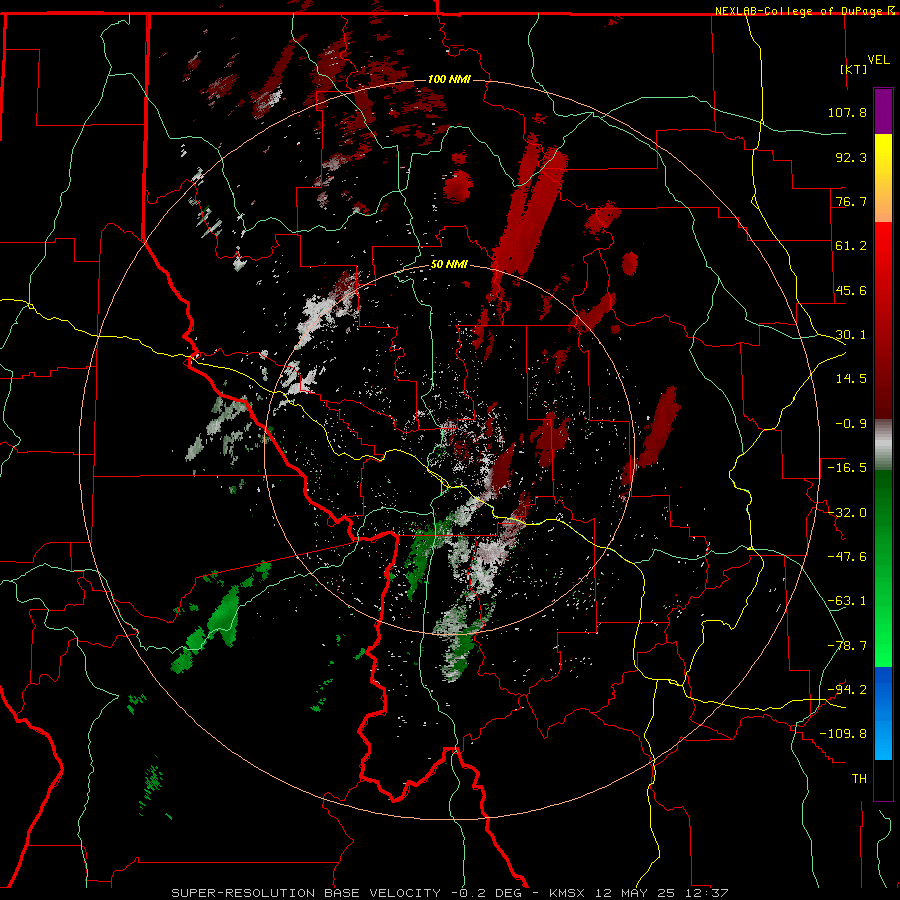Pick the purple segment of the velocity color bar
Image resolution: width=900 pixels, height=900 pixels.
tap(883, 111)
